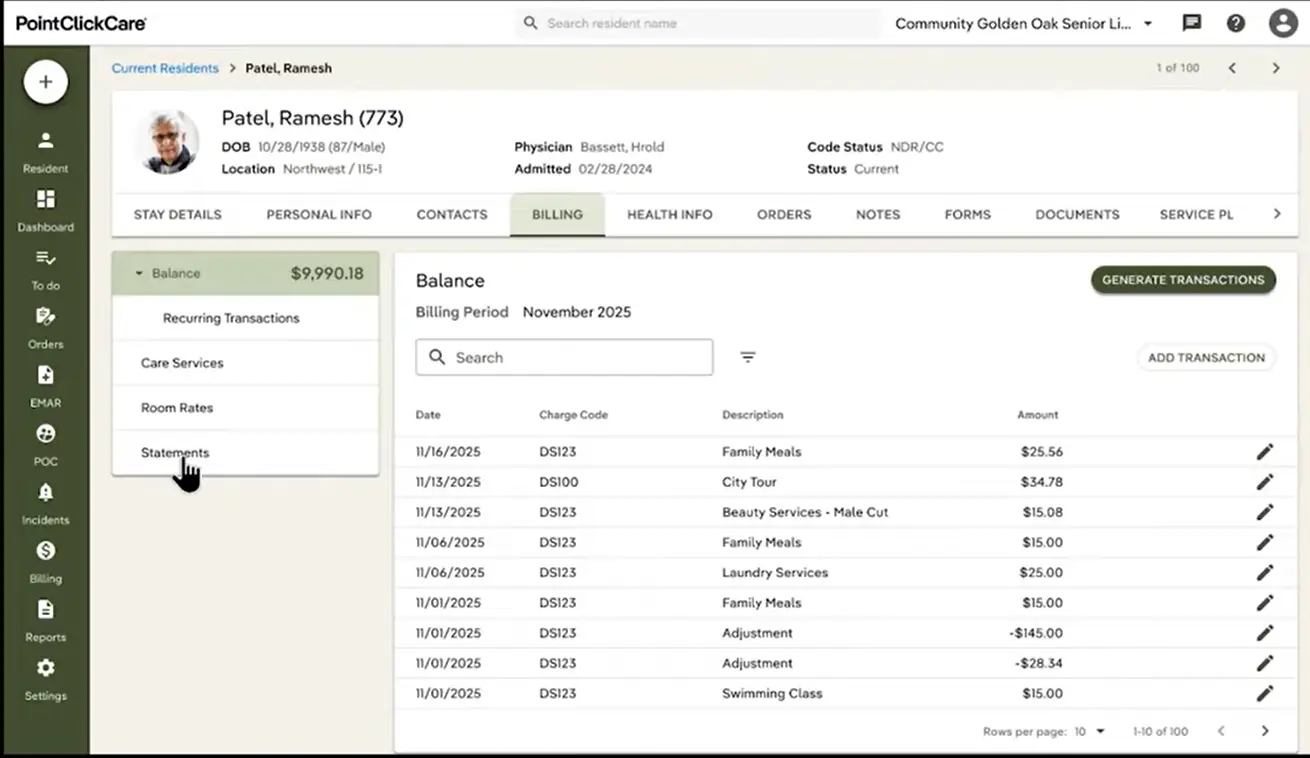This screenshot has height=758, width=1310.
Task: Go to previous resident arrow
Action: (1232, 68)
